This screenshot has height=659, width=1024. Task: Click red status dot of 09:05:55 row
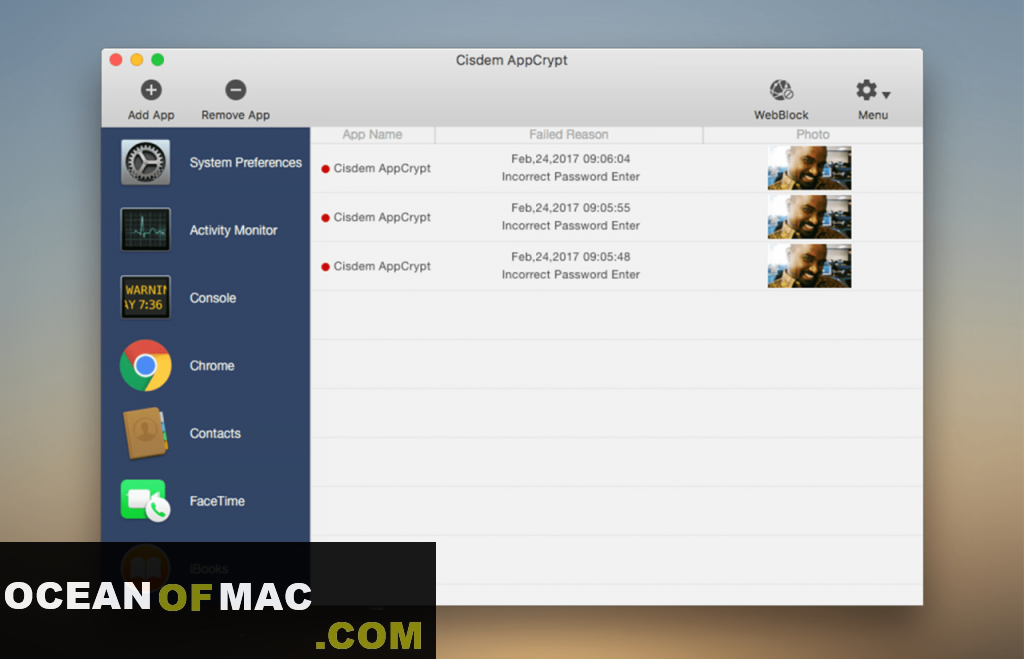325,218
